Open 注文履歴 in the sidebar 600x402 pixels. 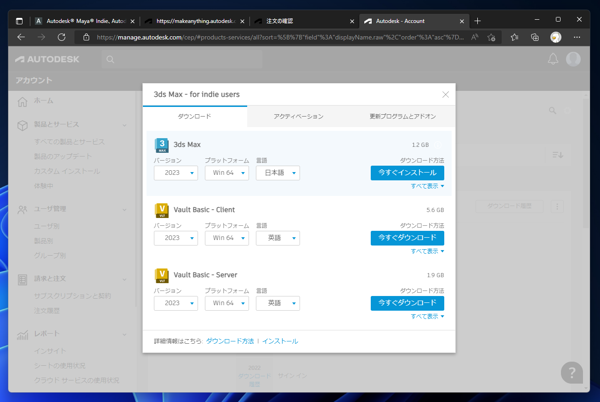point(47,311)
